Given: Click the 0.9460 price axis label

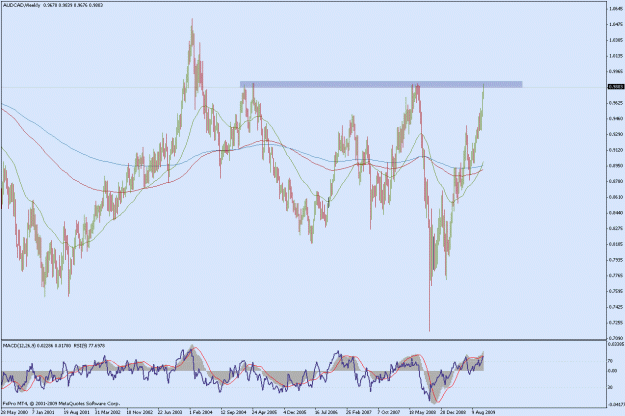Looking at the screenshot, I should (x=616, y=118).
